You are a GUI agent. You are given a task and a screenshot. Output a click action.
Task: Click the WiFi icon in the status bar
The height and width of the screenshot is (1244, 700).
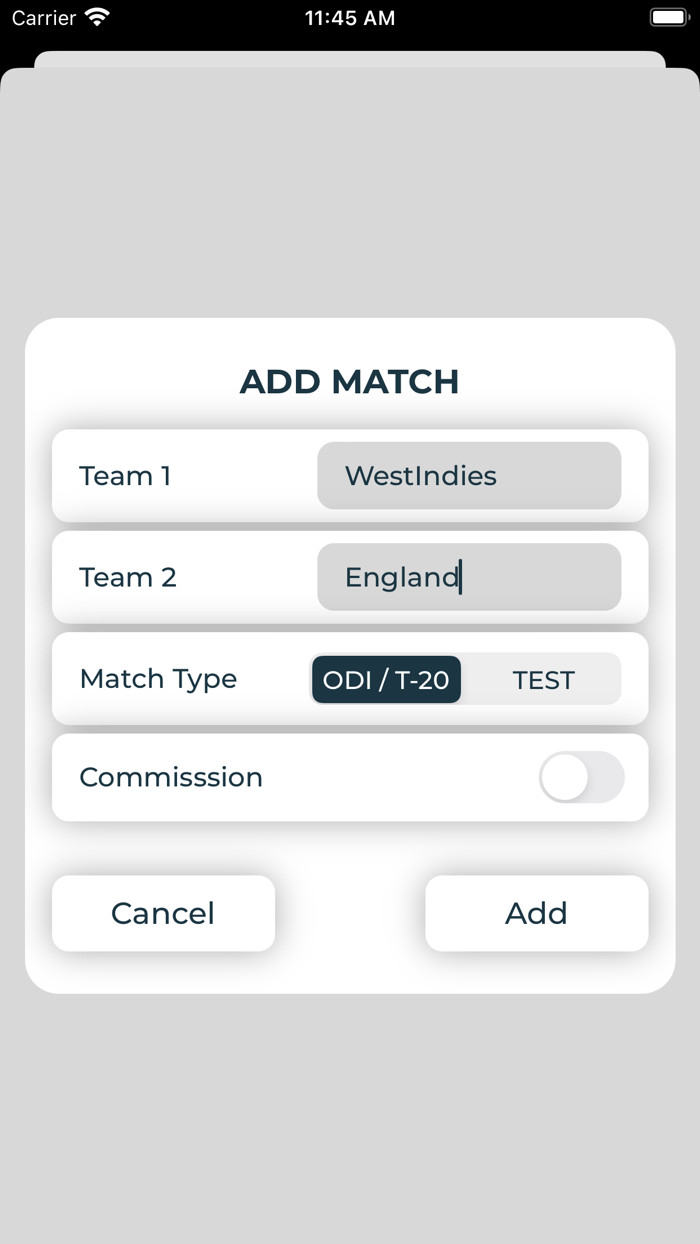pyautogui.click(x=97, y=17)
